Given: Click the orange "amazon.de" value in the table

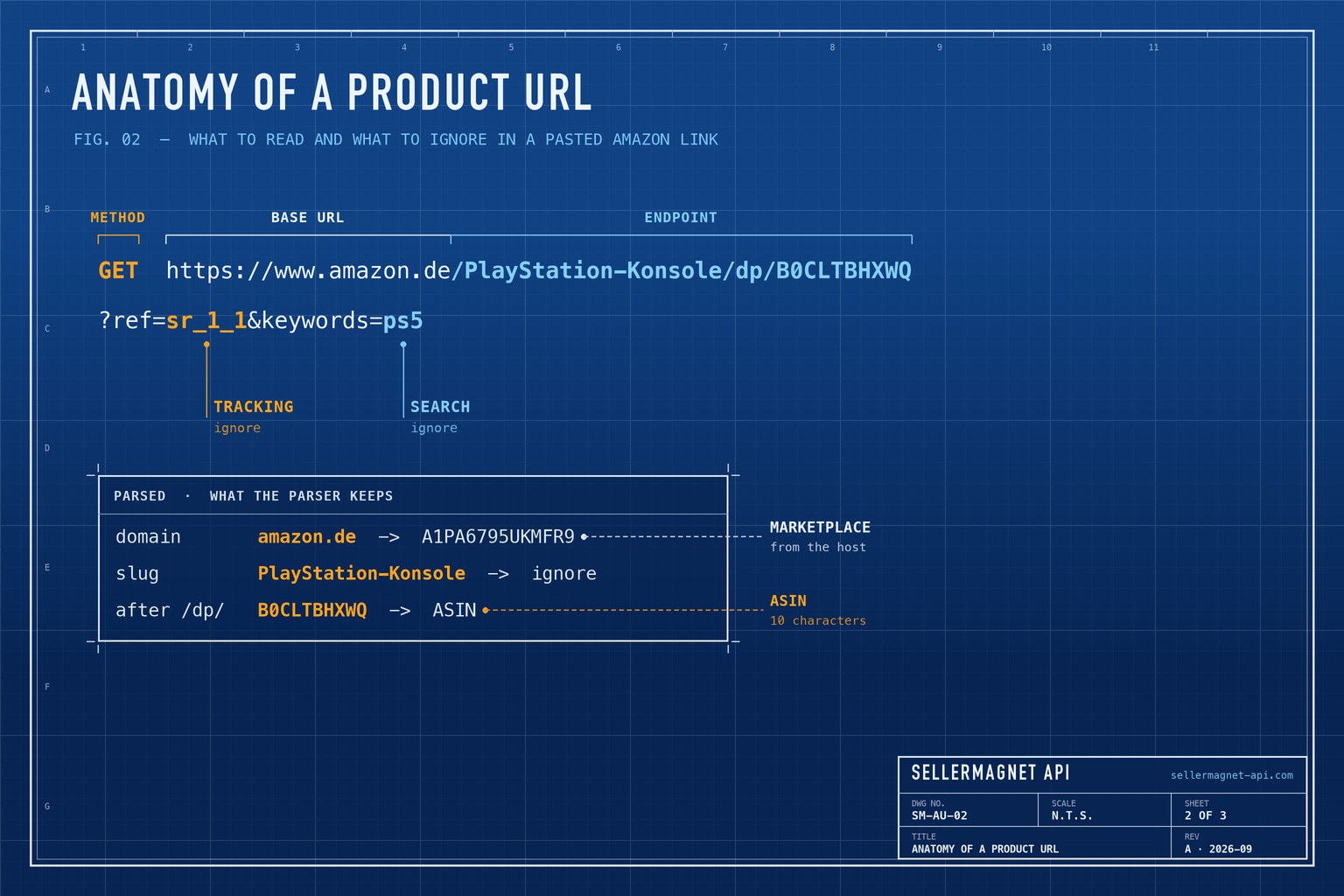Looking at the screenshot, I should click(x=307, y=536).
